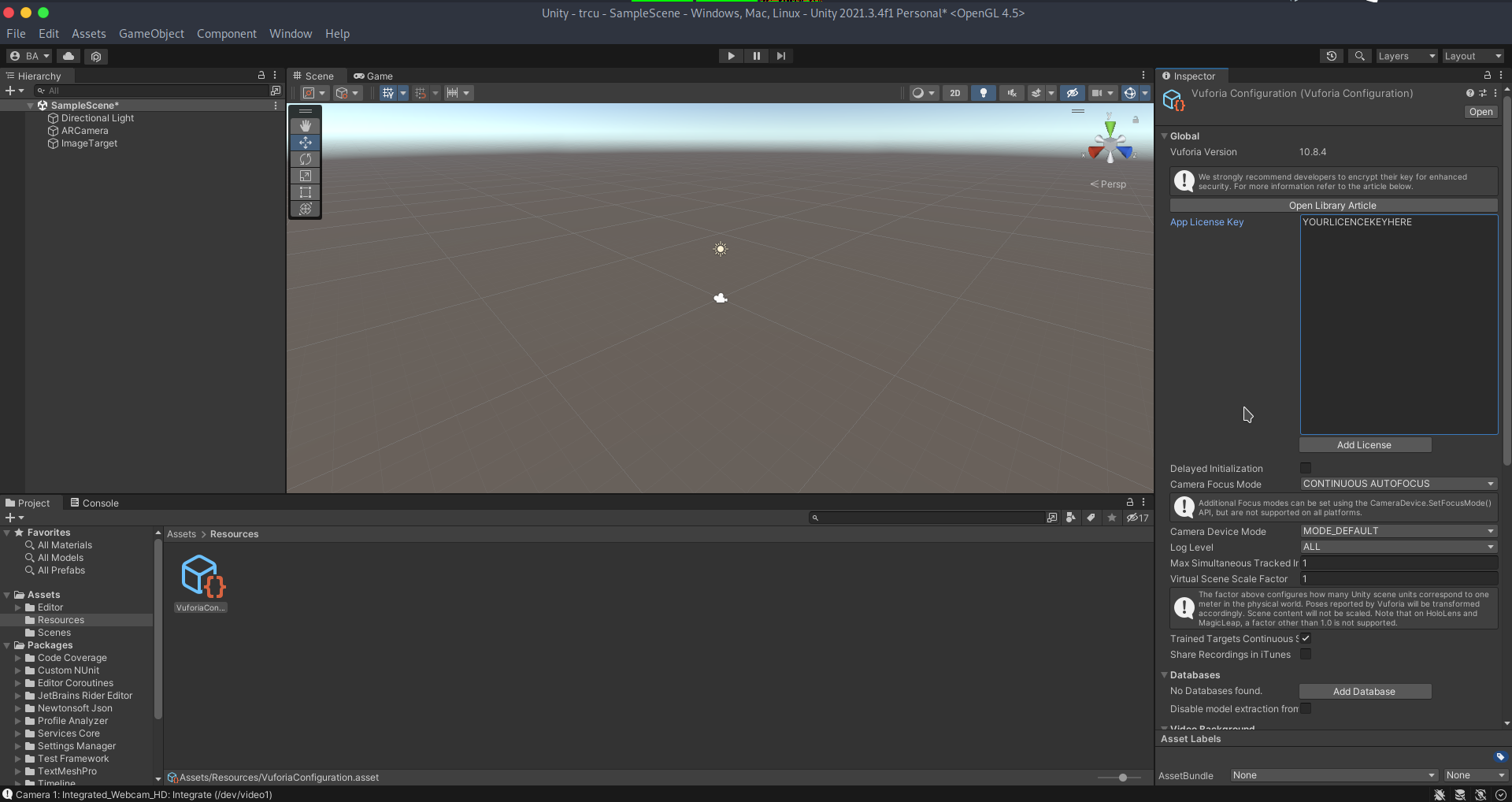Open the GameObject menu
Image resolution: width=1512 pixels, height=802 pixels.
151,33
